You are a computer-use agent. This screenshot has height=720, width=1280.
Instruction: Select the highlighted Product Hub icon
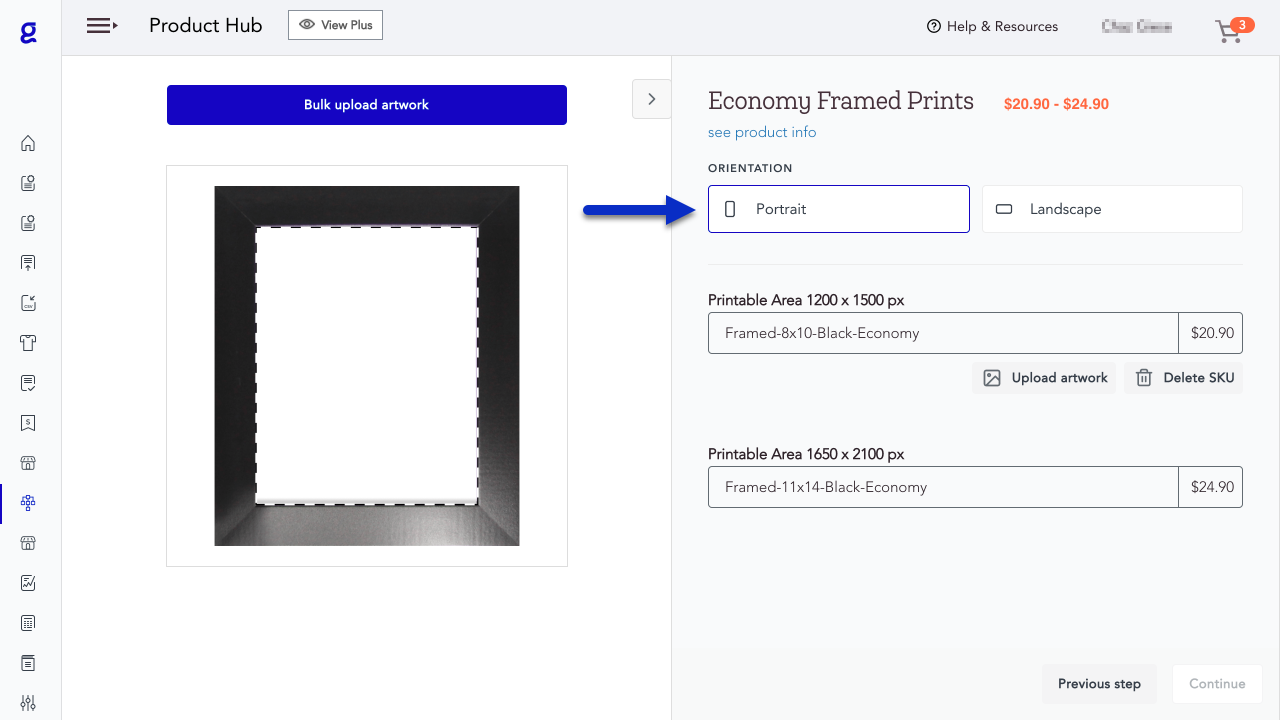tap(27, 503)
